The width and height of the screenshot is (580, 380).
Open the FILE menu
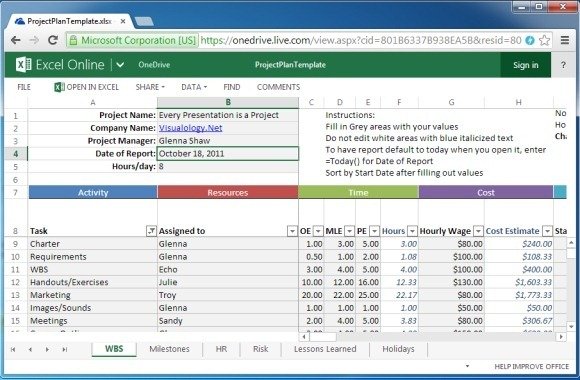coord(24,87)
